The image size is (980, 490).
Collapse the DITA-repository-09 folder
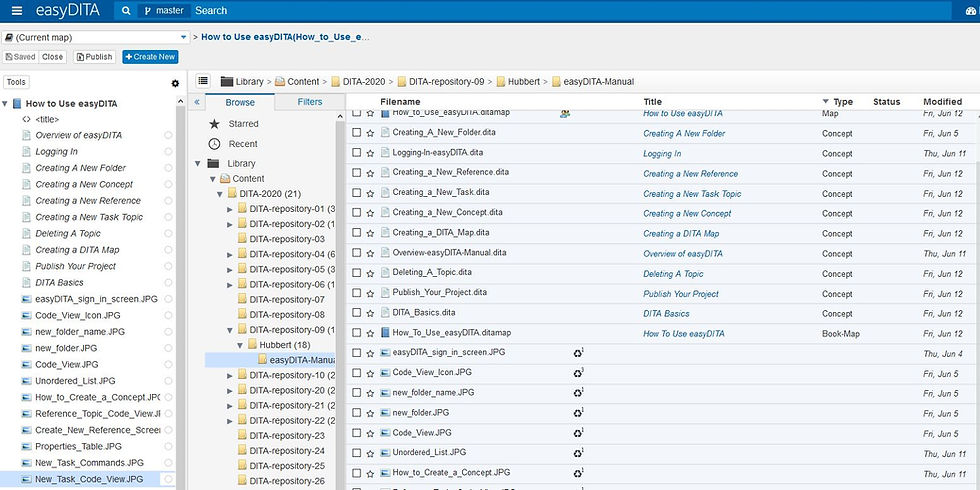230,330
